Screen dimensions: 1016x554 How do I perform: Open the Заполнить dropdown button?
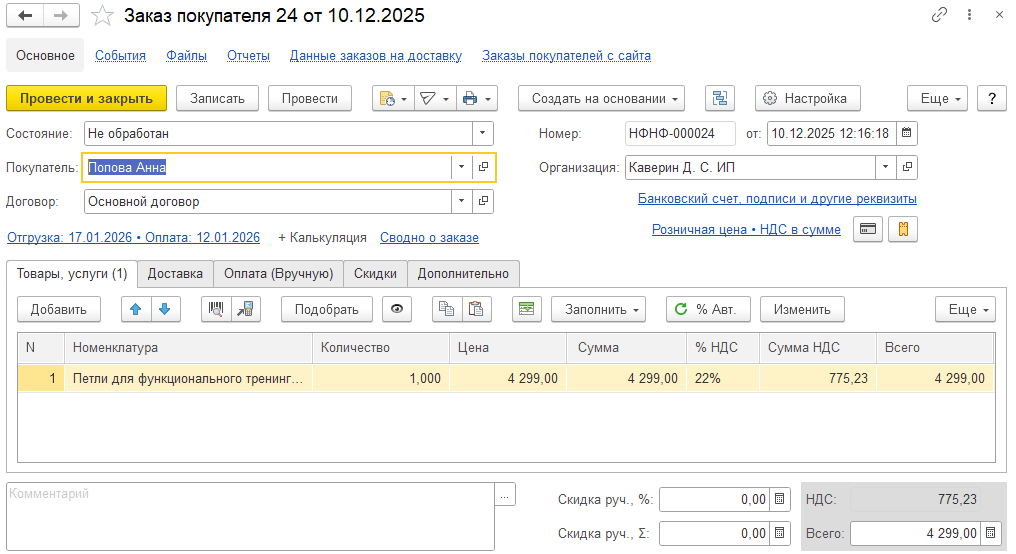click(x=598, y=309)
